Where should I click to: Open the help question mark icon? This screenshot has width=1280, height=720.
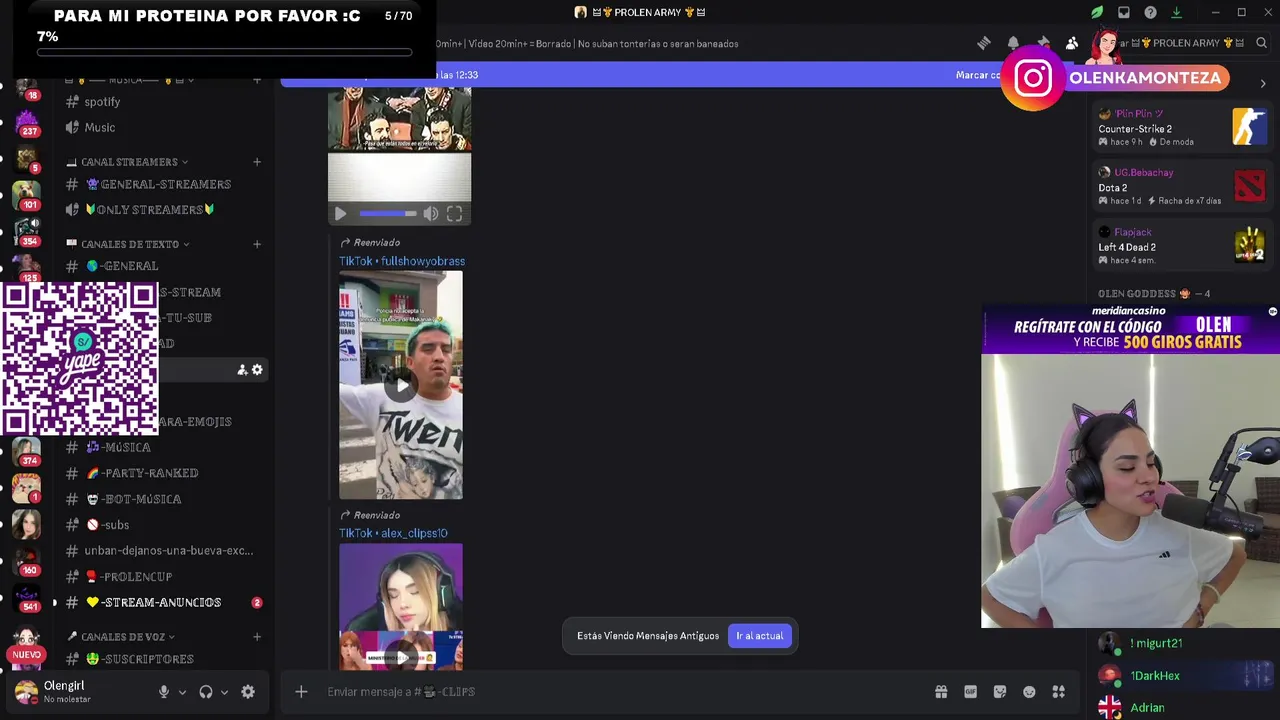pyautogui.click(x=1150, y=12)
